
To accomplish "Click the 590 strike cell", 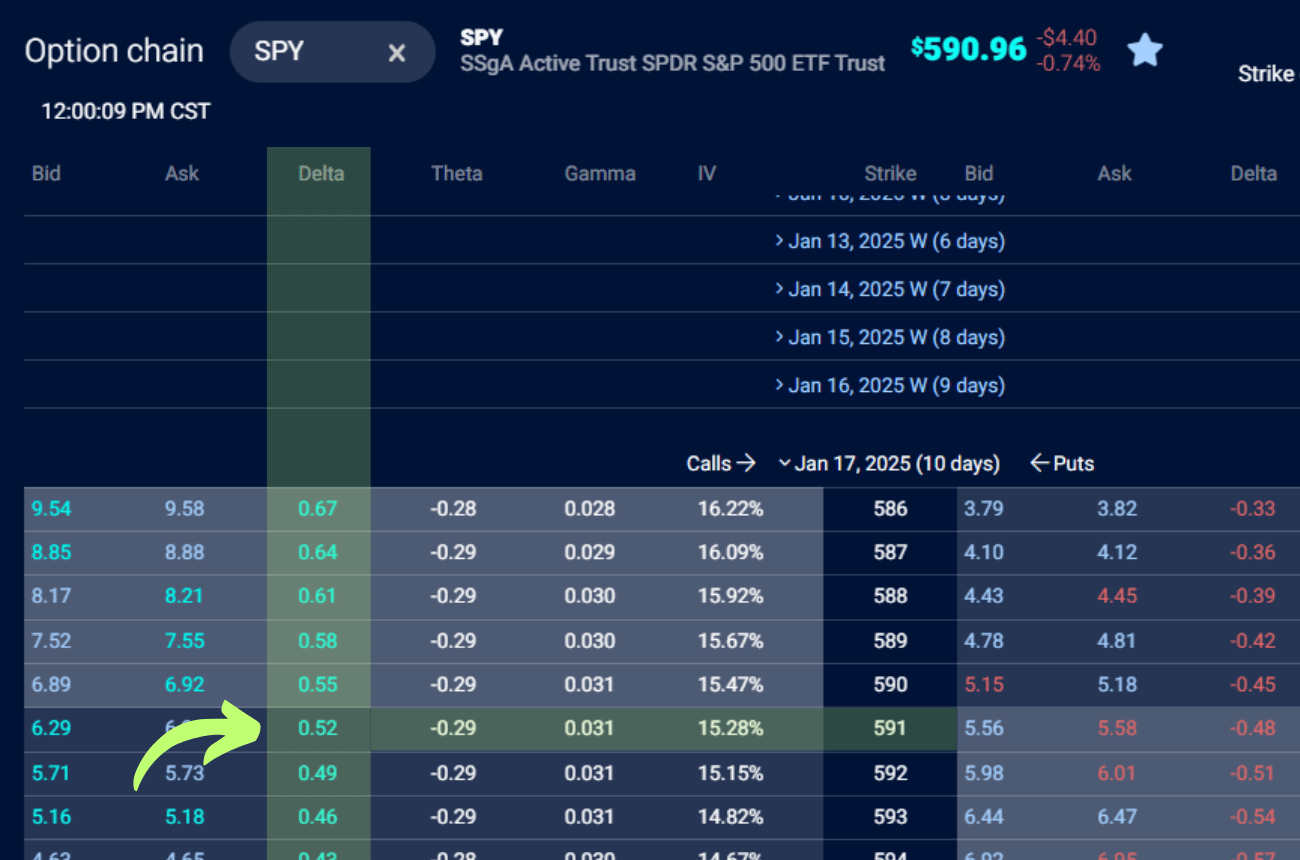I will [890, 684].
